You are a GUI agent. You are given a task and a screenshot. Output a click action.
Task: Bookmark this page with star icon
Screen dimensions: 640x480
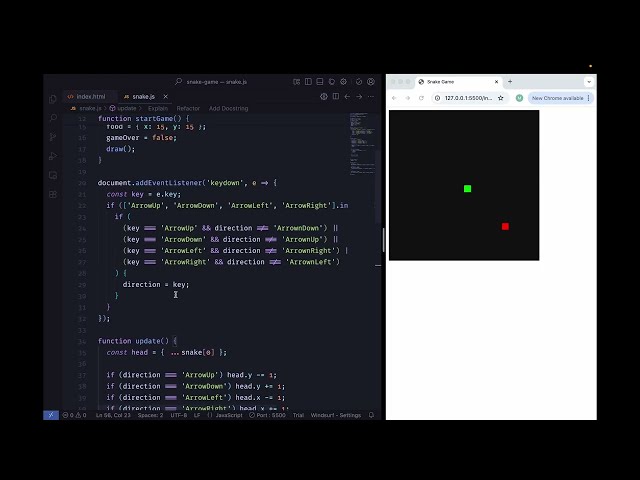pos(501,98)
